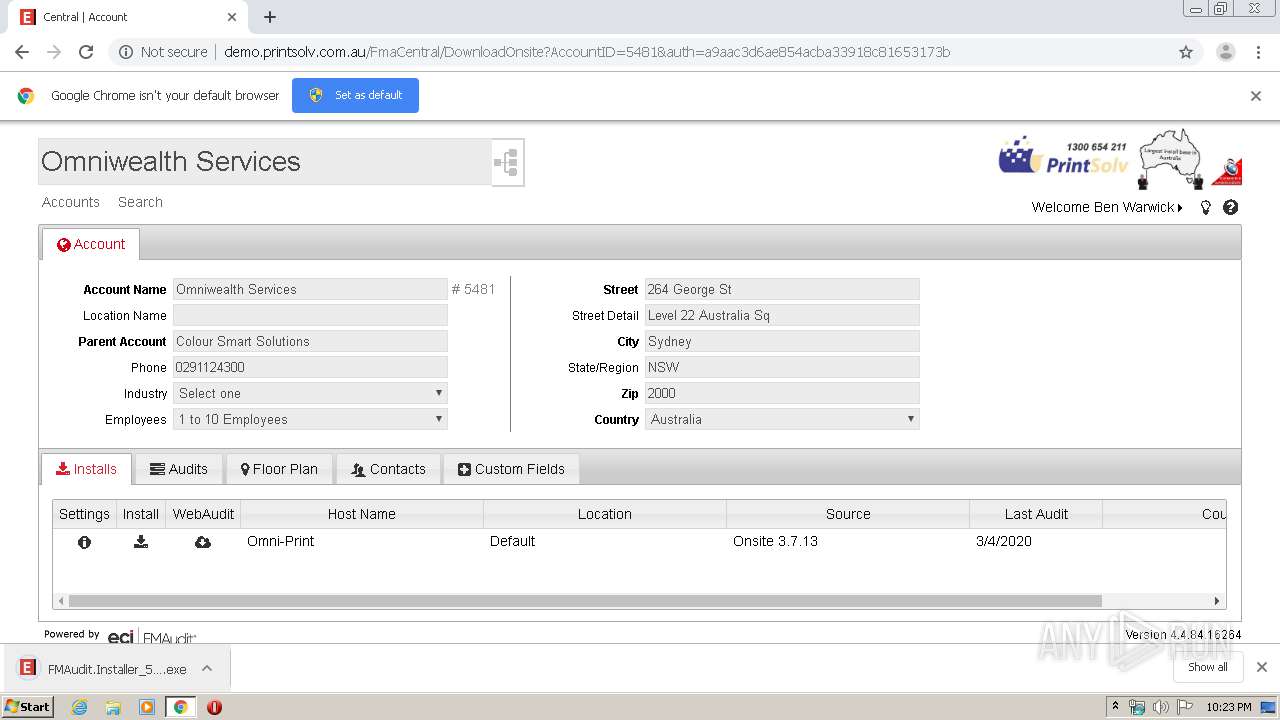Download the Omni-Print install package
This screenshot has width=1280, height=720.
[x=141, y=542]
